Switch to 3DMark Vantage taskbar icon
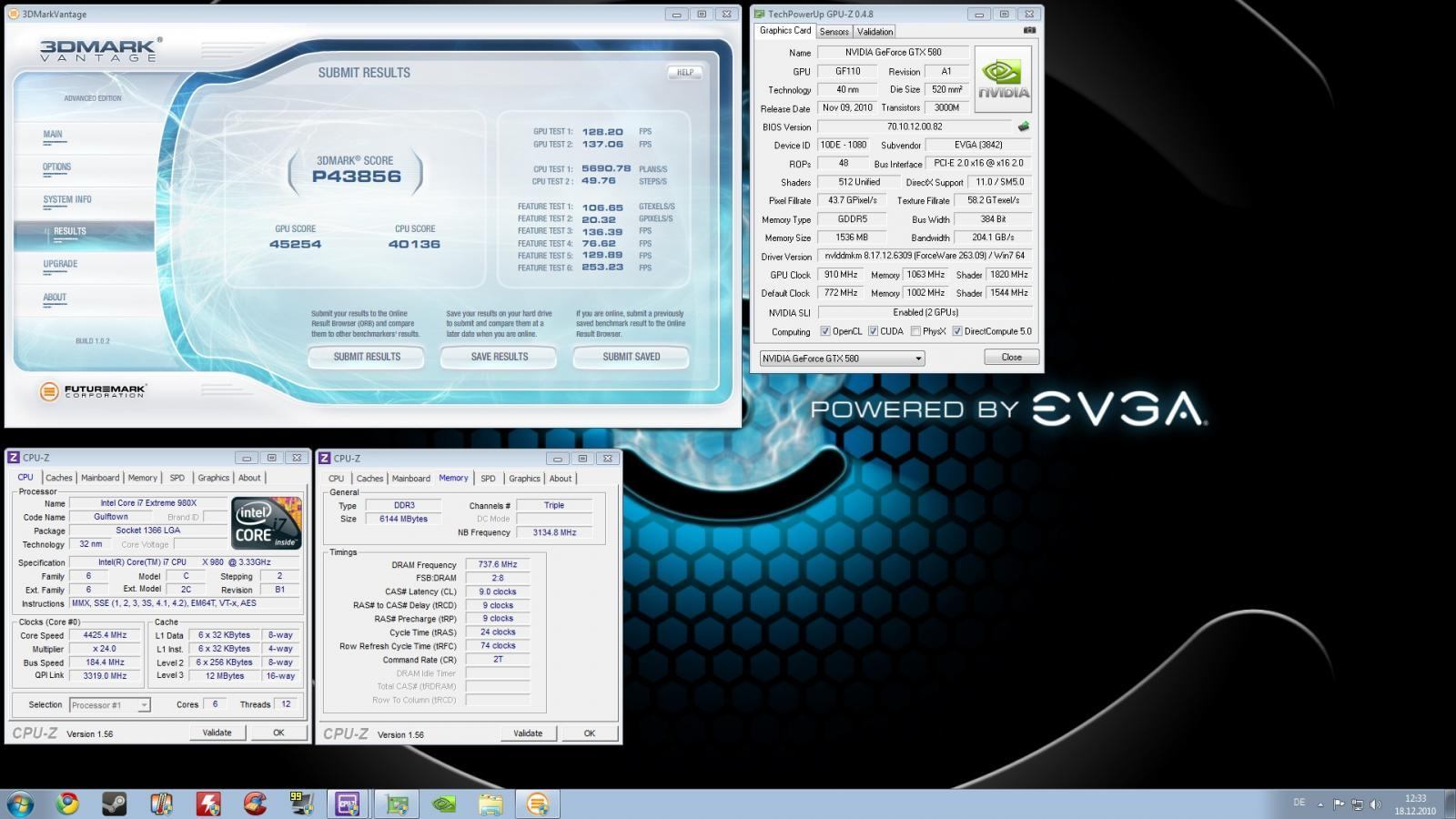The image size is (1456, 819). tap(538, 804)
